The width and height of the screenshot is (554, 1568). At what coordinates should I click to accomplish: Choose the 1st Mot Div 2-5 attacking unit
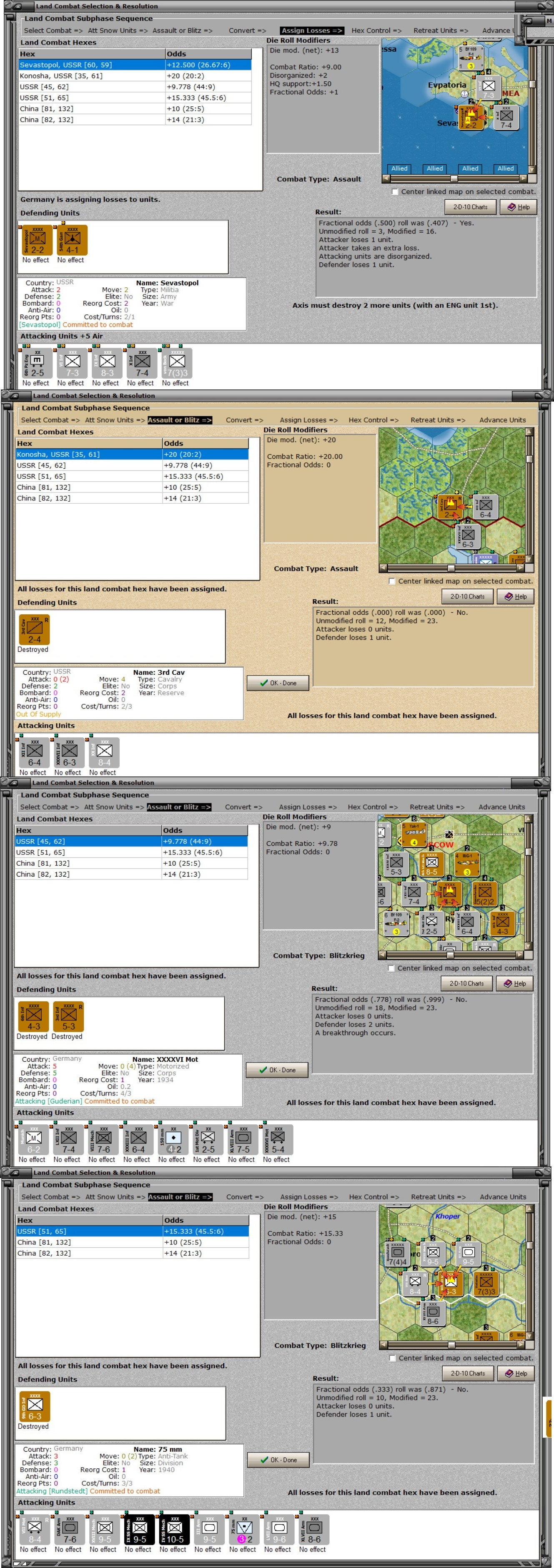point(208,1140)
